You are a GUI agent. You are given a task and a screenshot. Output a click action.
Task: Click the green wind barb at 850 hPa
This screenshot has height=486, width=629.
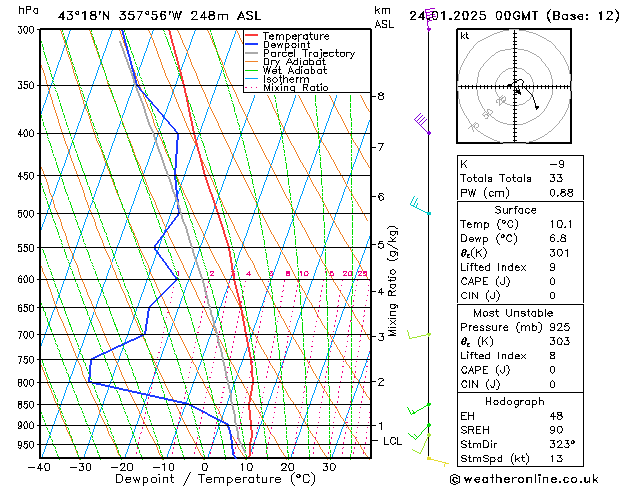[419, 409]
